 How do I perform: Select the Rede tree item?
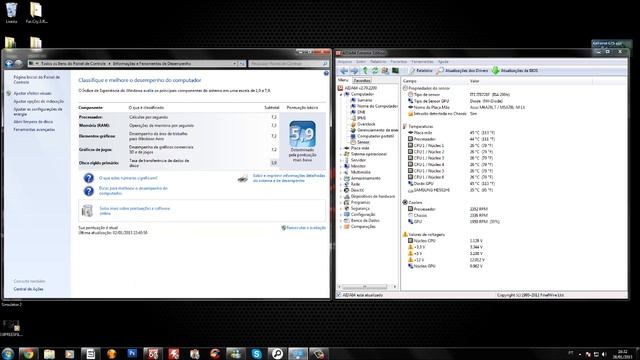[355, 184]
